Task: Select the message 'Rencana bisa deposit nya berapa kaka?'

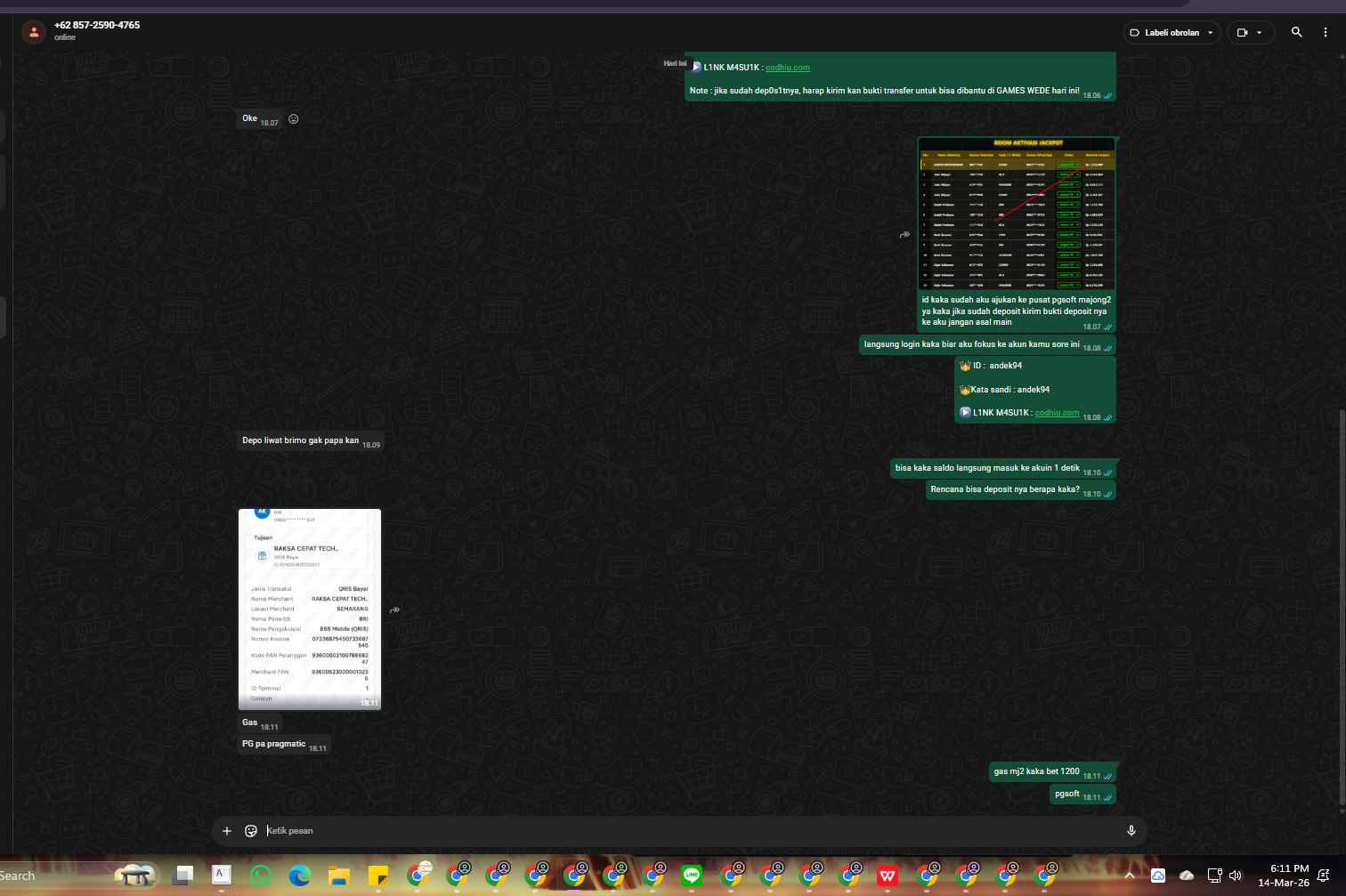Action: coord(1020,490)
